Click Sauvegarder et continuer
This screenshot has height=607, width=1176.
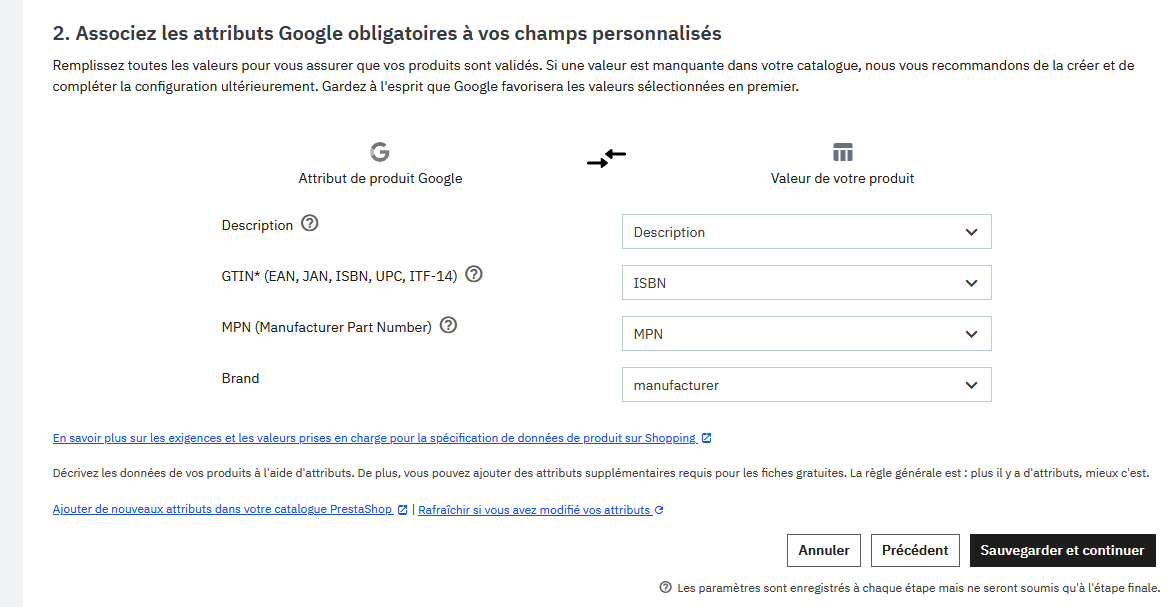1062,550
